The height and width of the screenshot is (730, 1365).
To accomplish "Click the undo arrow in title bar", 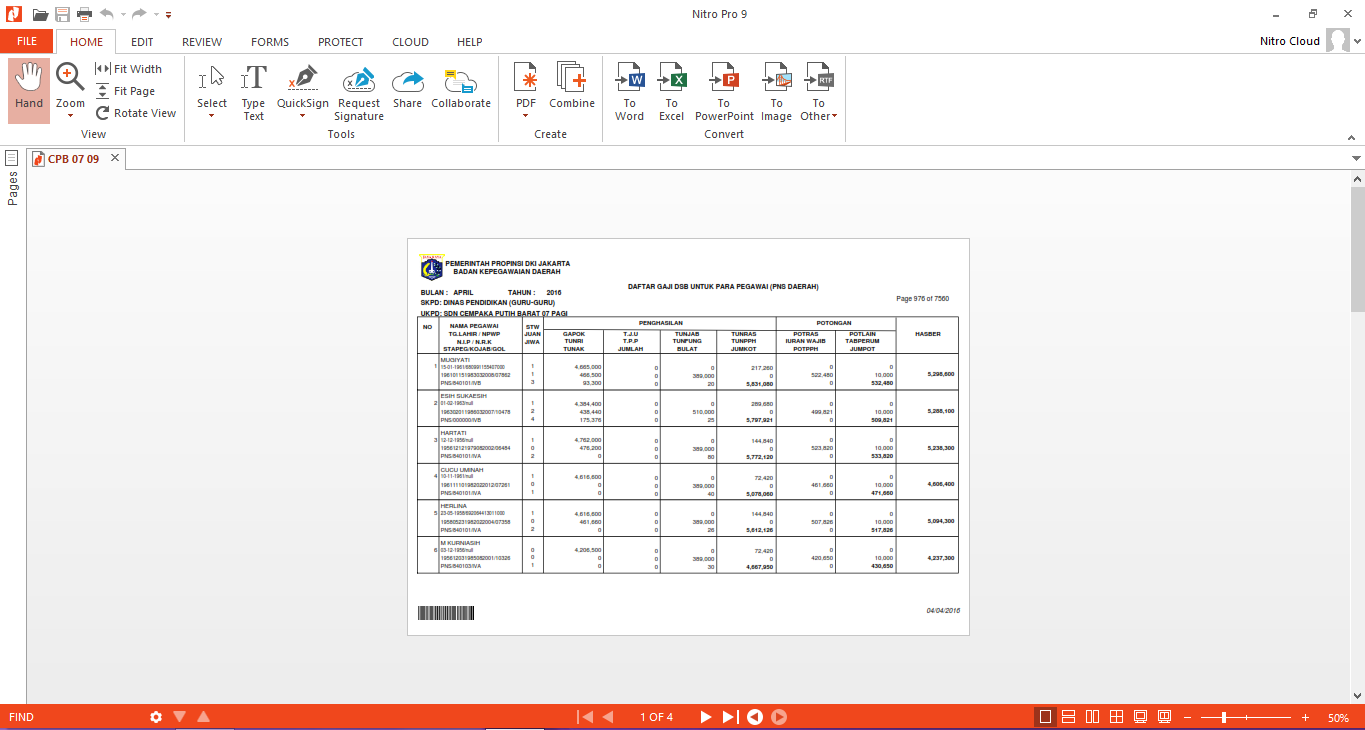I will point(107,14).
